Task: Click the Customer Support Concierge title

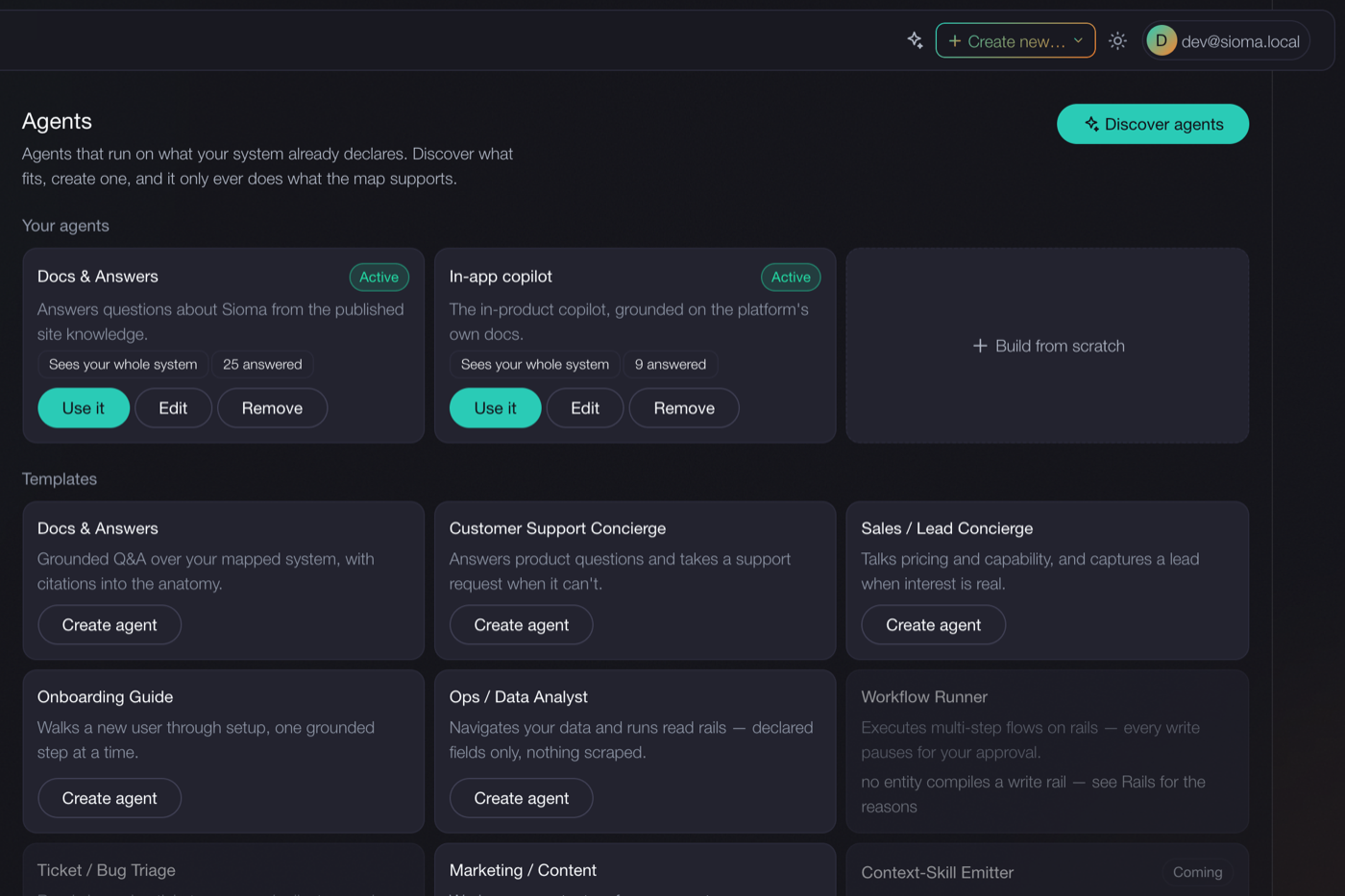Action: tap(557, 528)
